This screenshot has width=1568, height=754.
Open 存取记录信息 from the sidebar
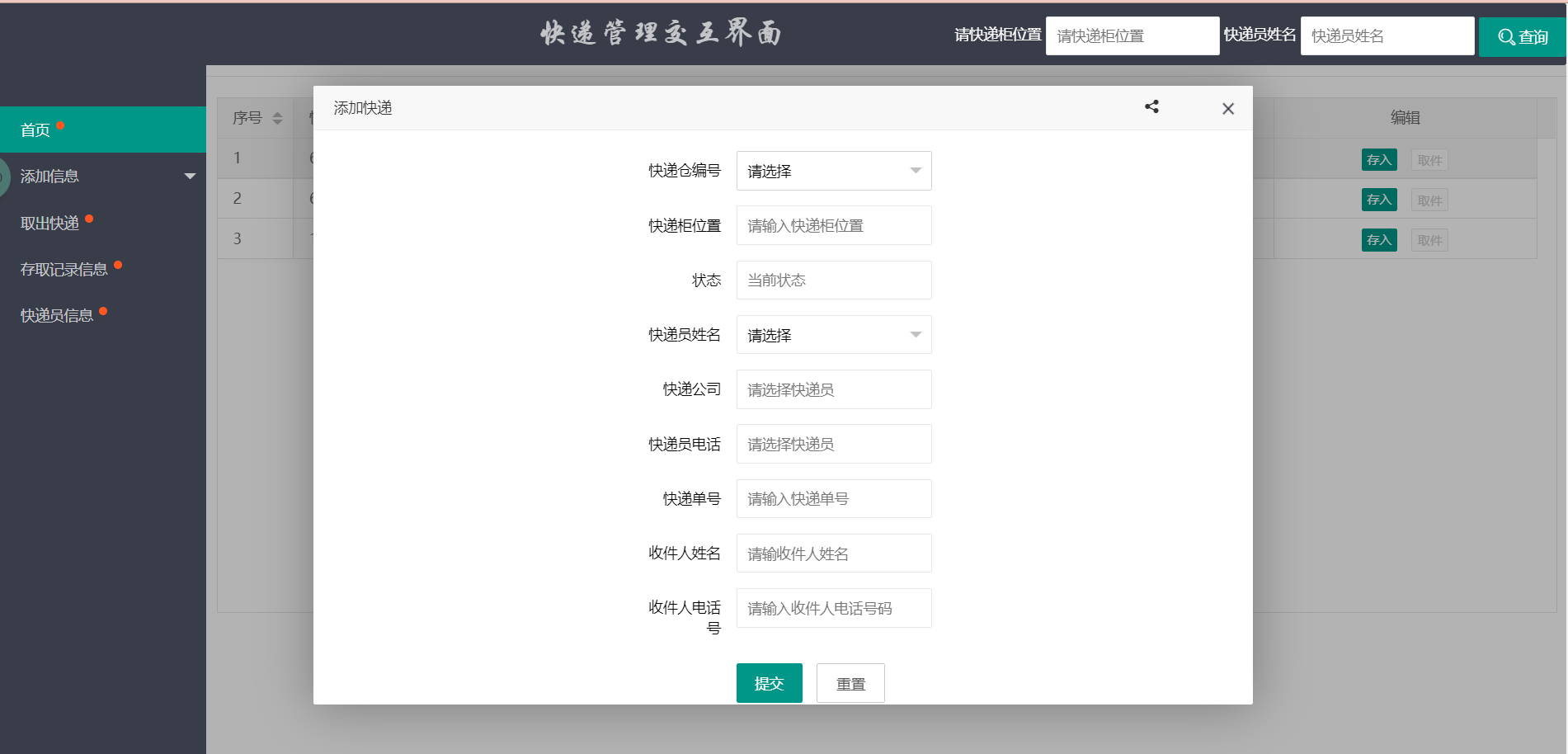(63, 268)
